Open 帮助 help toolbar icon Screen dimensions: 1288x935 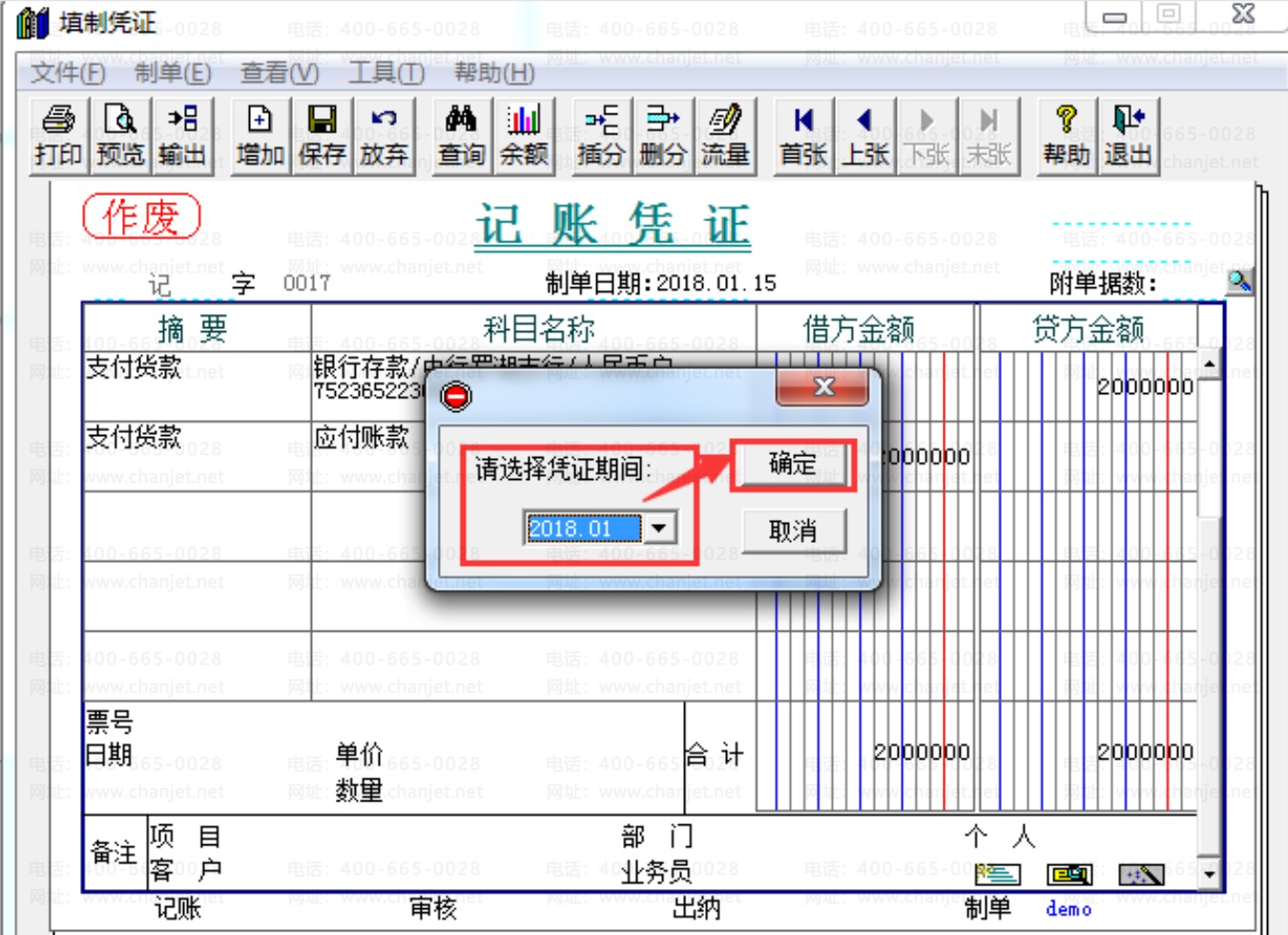[1067, 136]
